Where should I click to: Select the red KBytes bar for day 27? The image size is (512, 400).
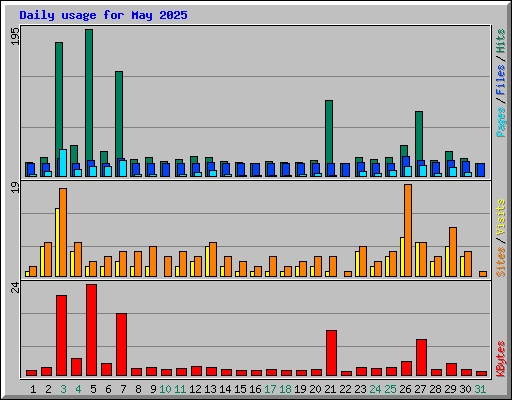421,358
